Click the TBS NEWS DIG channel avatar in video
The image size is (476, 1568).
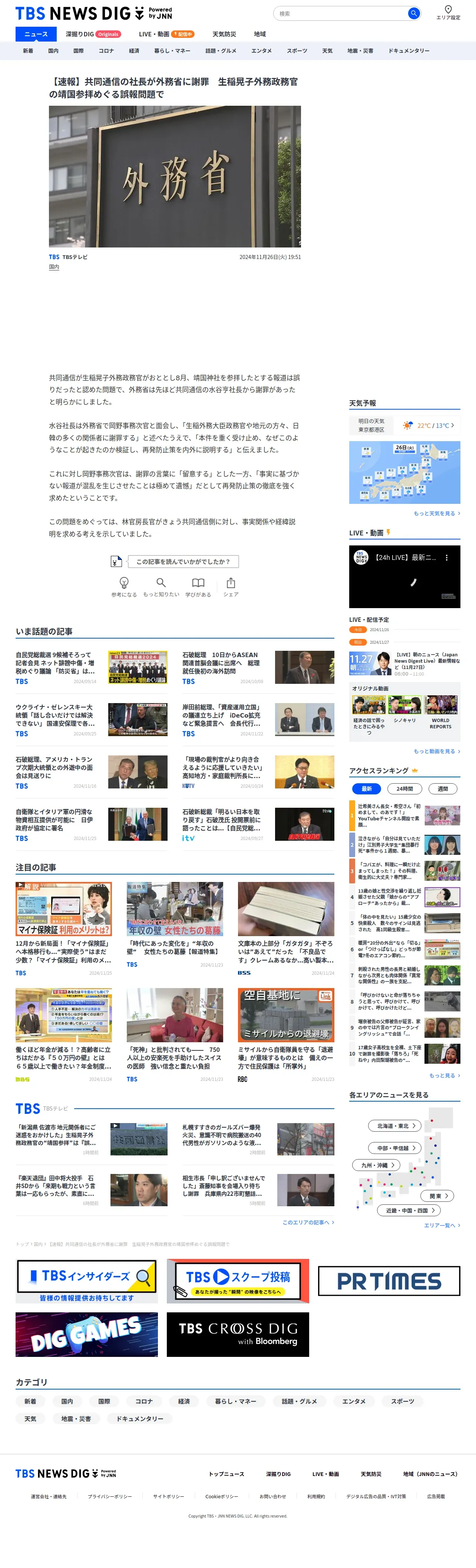coord(362,558)
